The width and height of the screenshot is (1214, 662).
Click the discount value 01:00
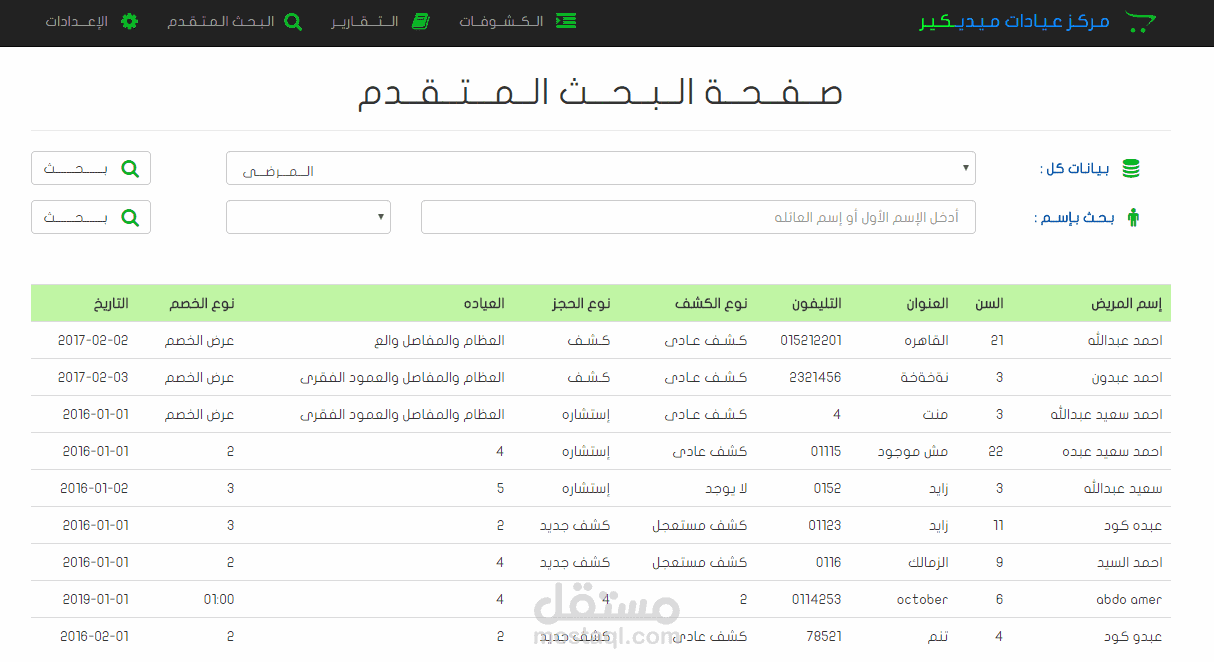(218, 599)
